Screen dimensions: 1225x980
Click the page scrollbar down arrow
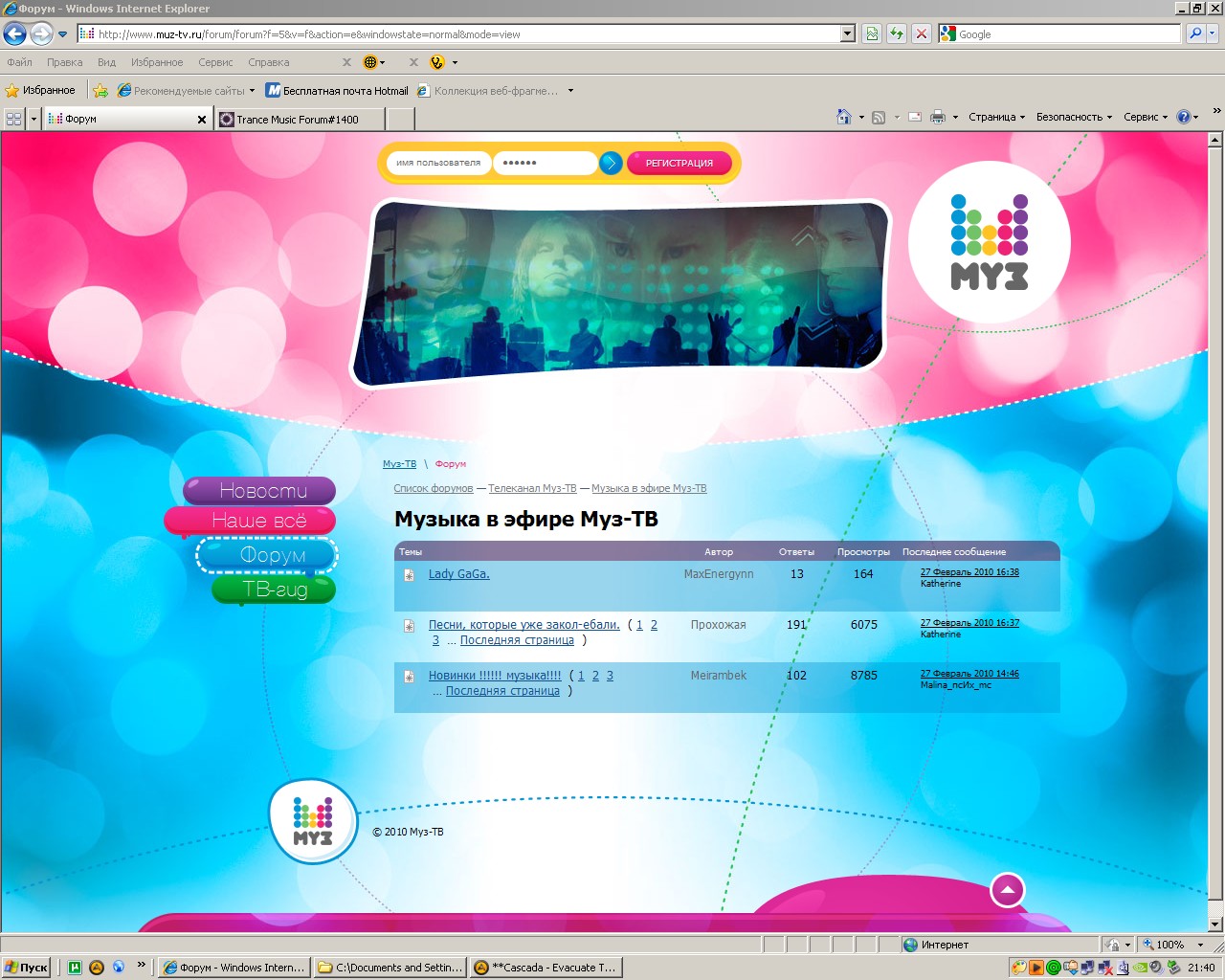(1215, 924)
